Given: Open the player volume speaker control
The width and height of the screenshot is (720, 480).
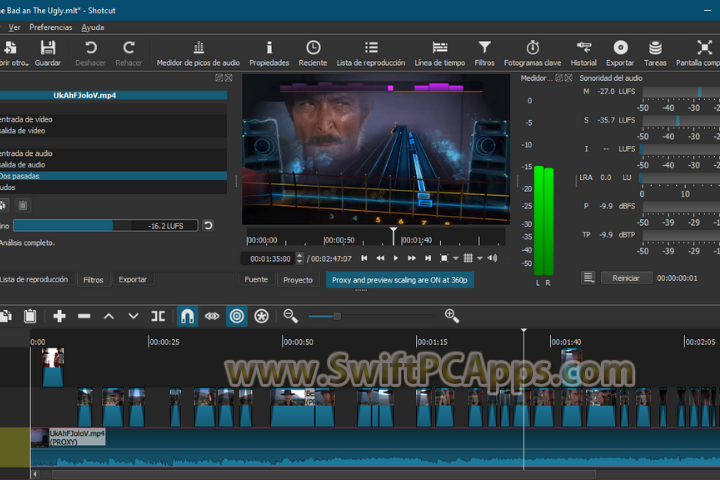Looking at the screenshot, I should point(492,258).
